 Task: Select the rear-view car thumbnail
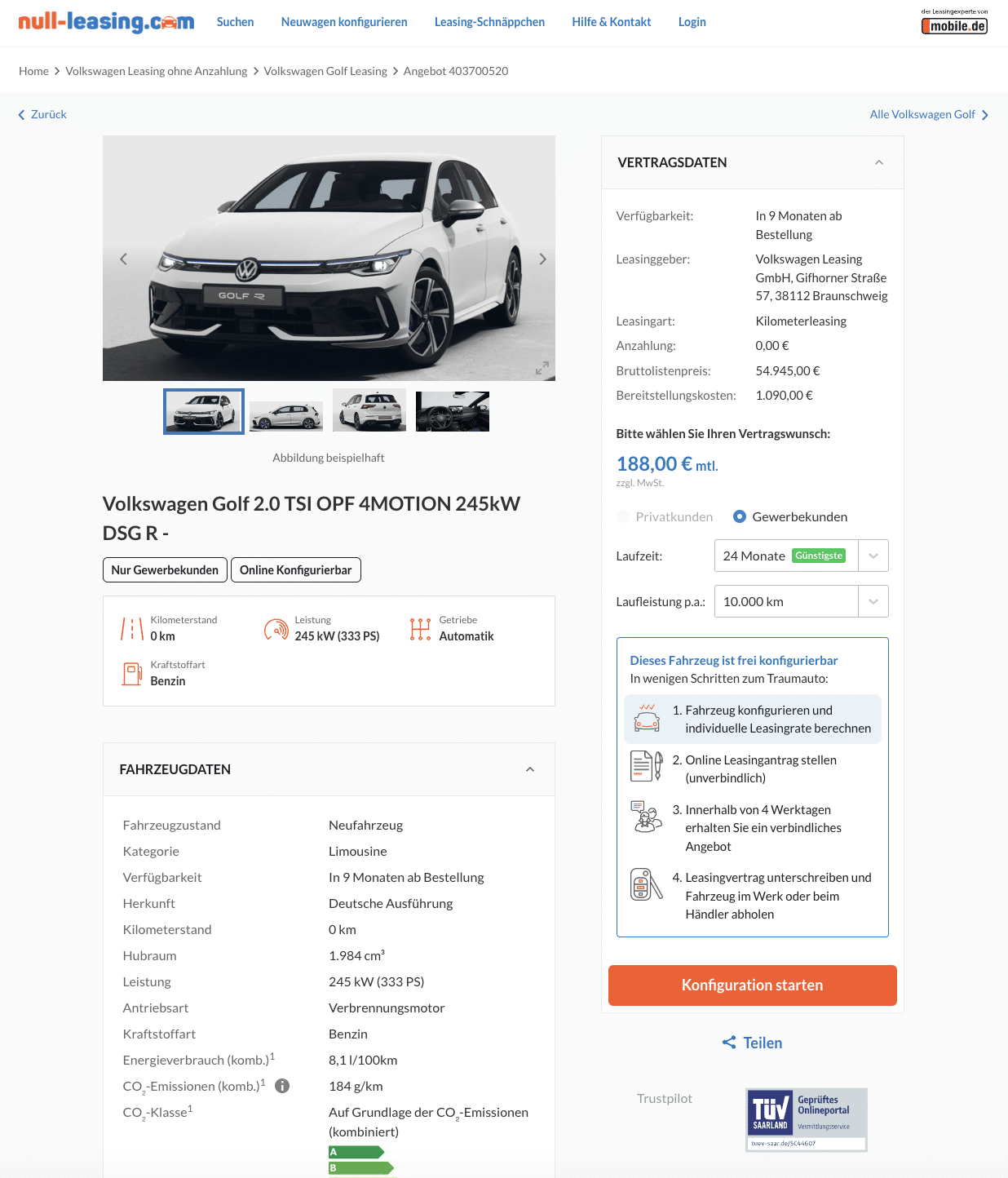point(369,411)
